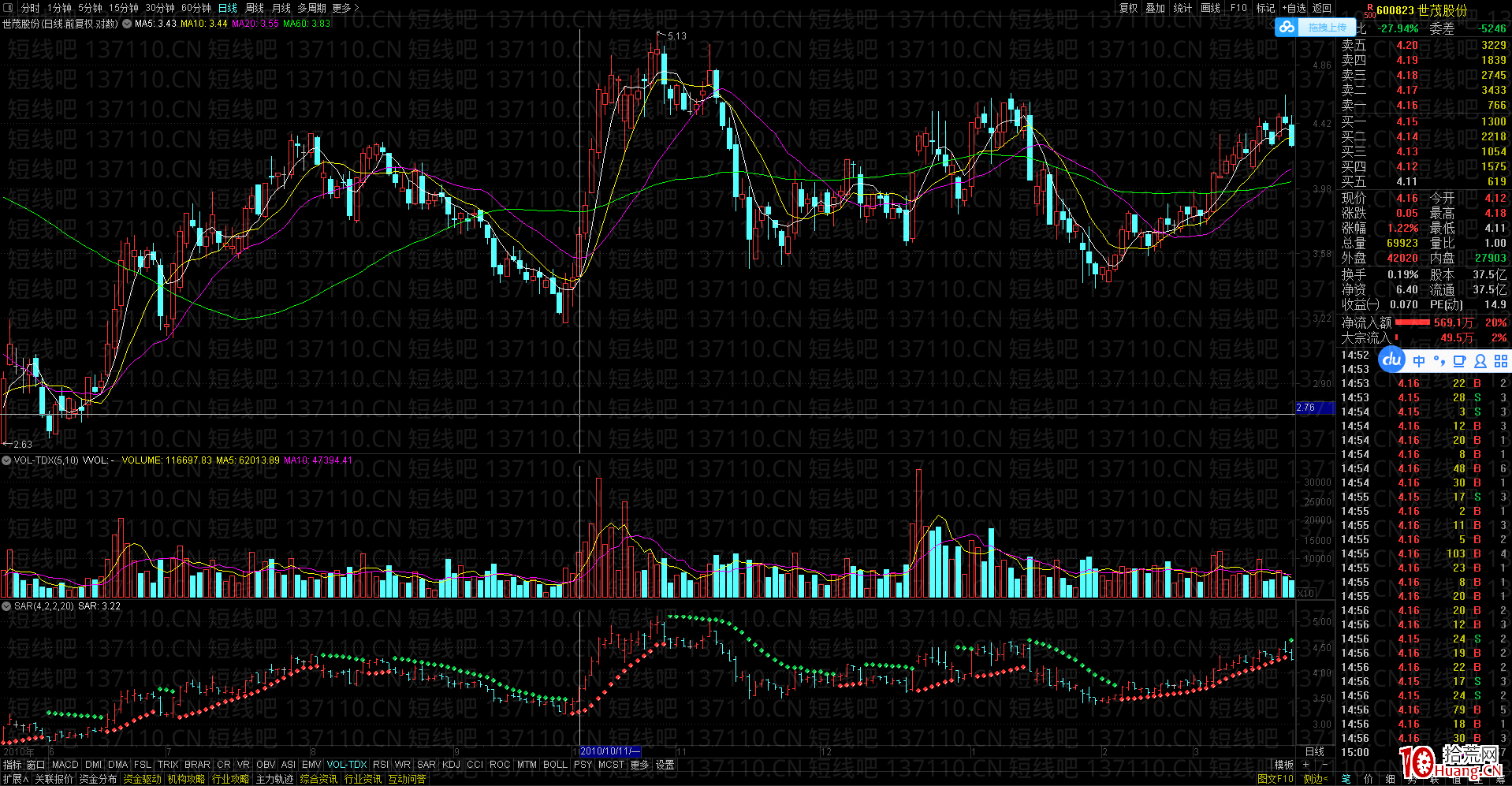
Task: Switch to the 1分钟 period
Action: [59, 8]
